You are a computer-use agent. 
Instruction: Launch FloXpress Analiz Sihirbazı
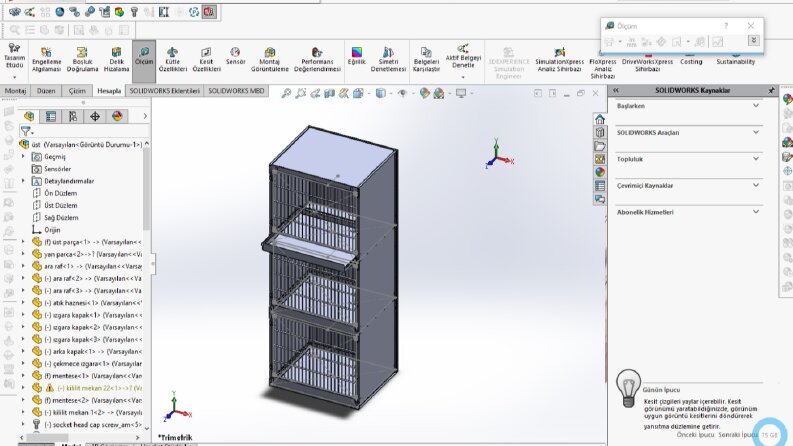(602, 66)
